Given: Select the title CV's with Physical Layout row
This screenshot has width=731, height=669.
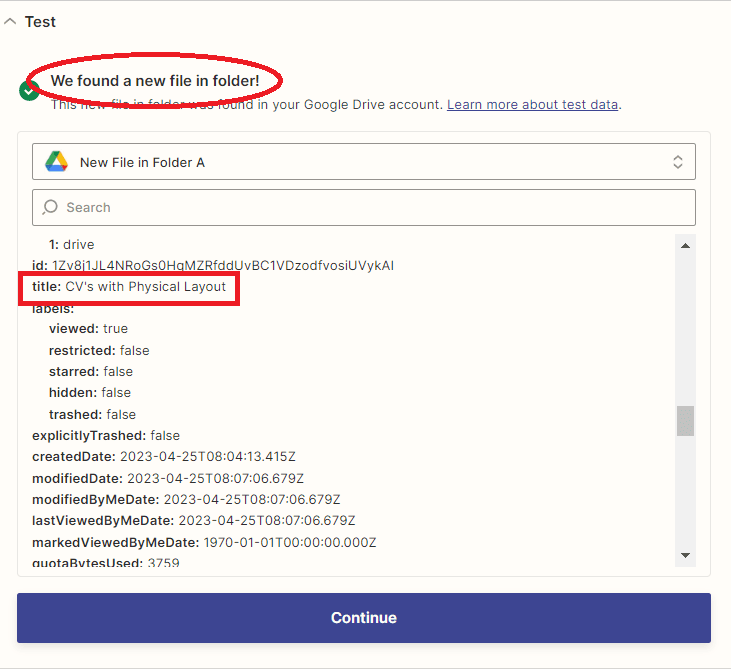Looking at the screenshot, I should (130, 287).
